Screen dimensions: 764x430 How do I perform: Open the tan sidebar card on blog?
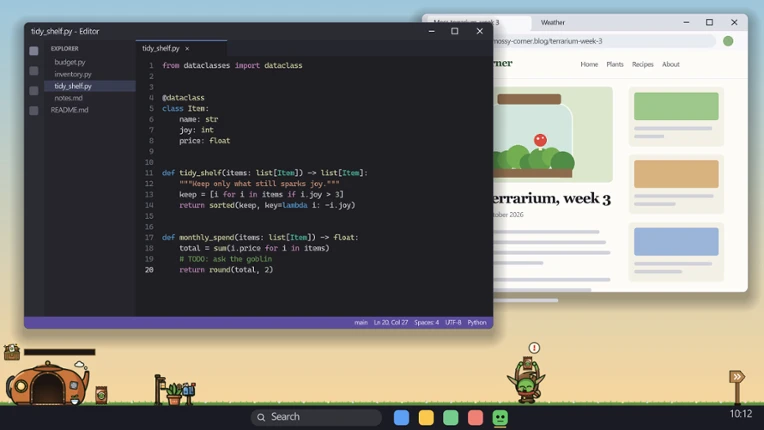(x=676, y=184)
